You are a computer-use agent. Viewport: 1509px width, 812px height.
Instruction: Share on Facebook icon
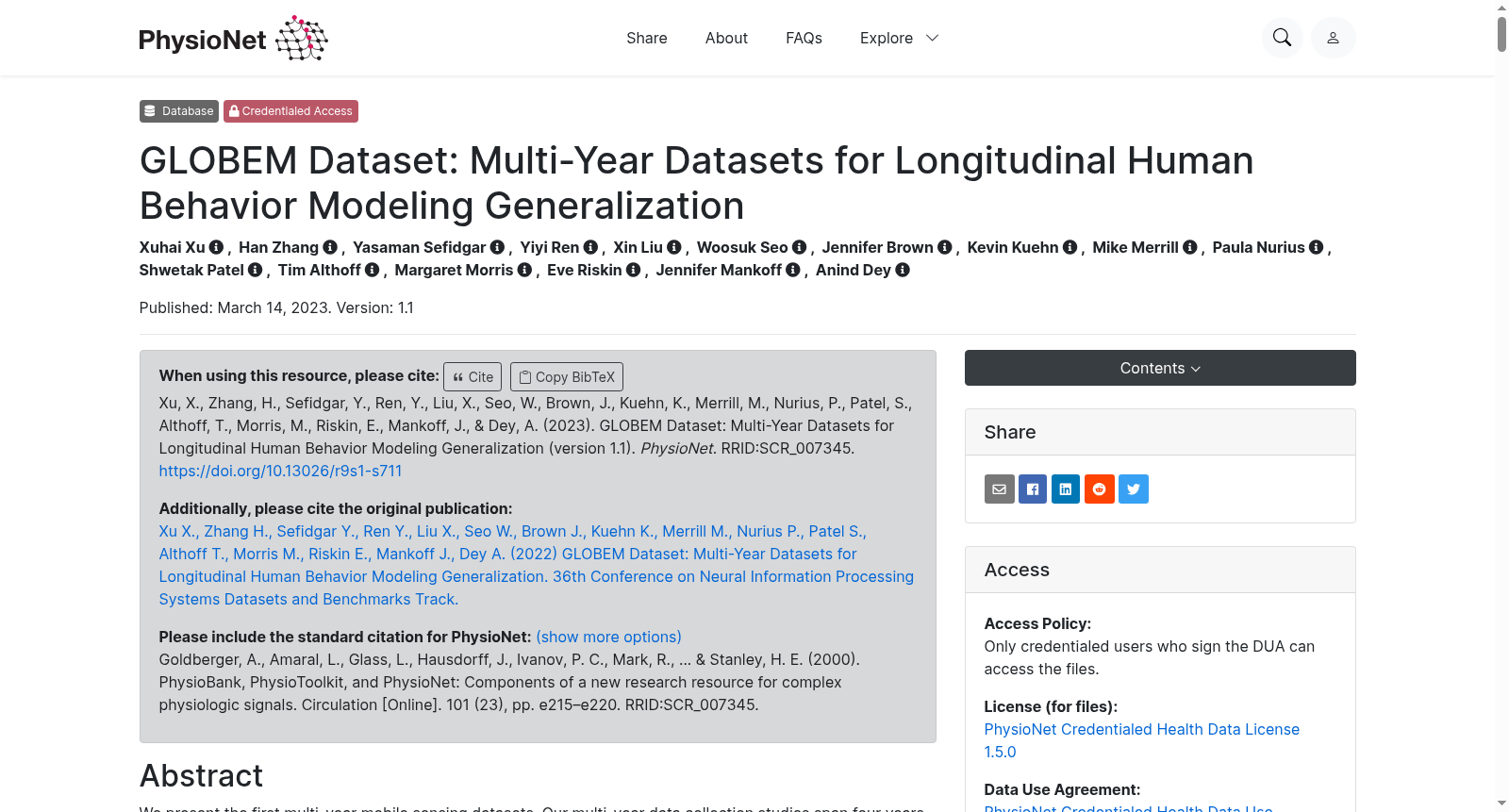[x=1033, y=489]
